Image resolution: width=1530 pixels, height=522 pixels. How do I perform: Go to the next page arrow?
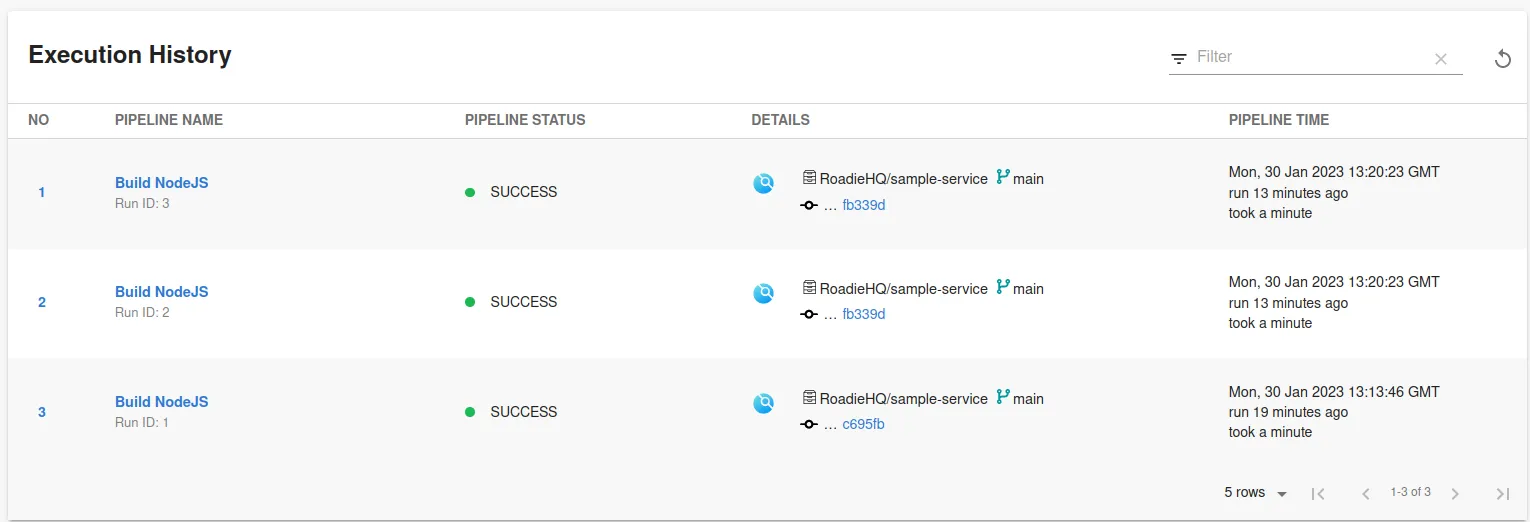(1455, 493)
